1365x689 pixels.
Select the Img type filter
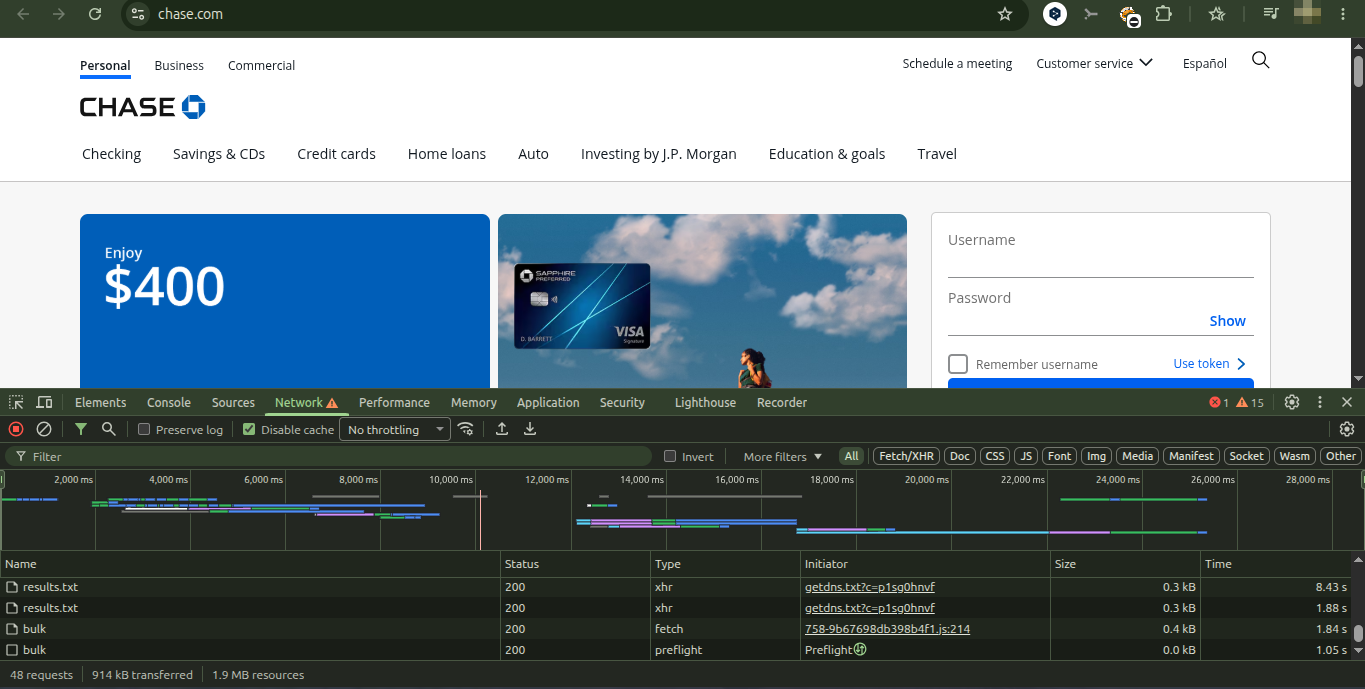(x=1097, y=456)
